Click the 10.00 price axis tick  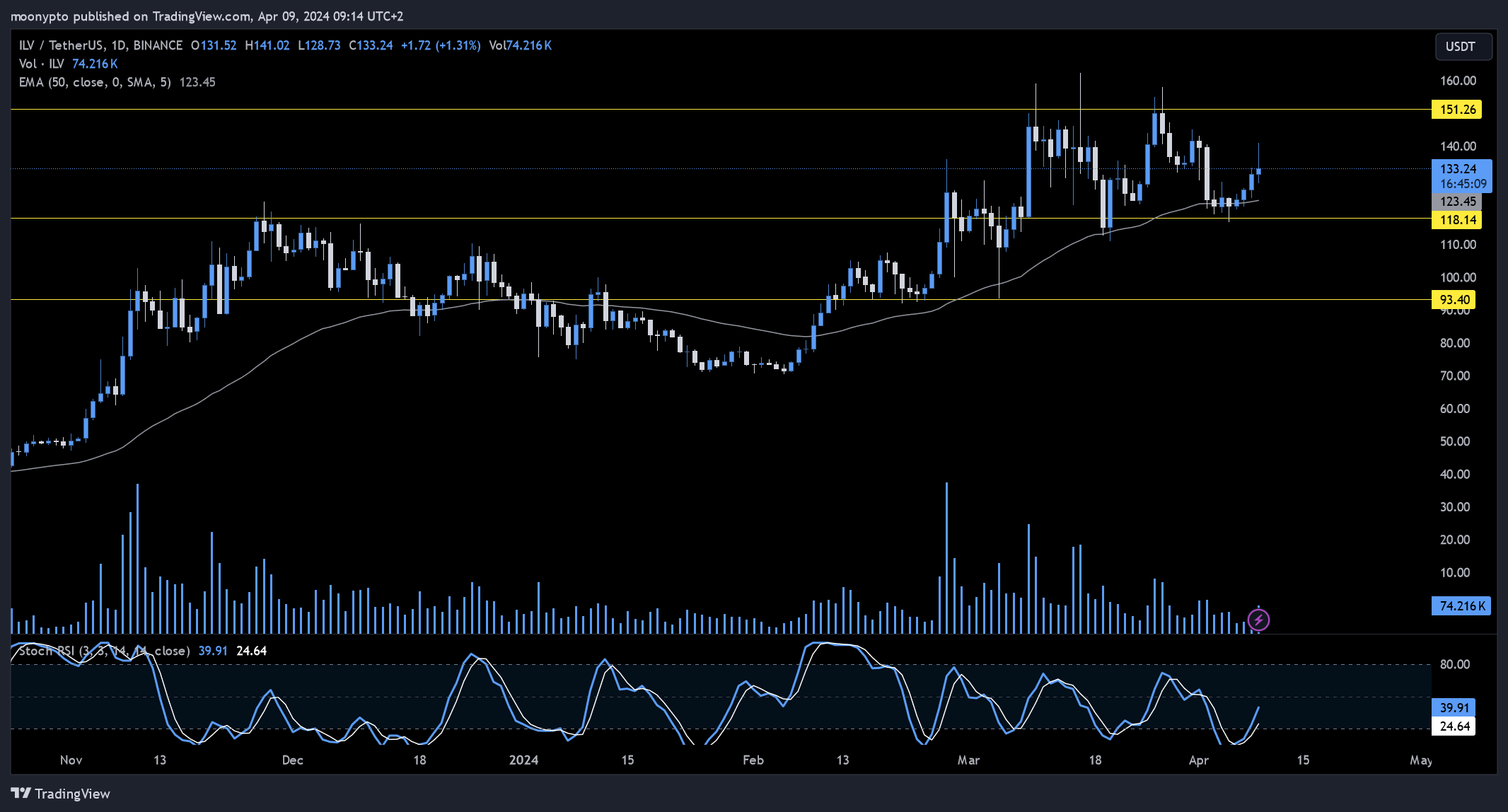pyautogui.click(x=1455, y=573)
